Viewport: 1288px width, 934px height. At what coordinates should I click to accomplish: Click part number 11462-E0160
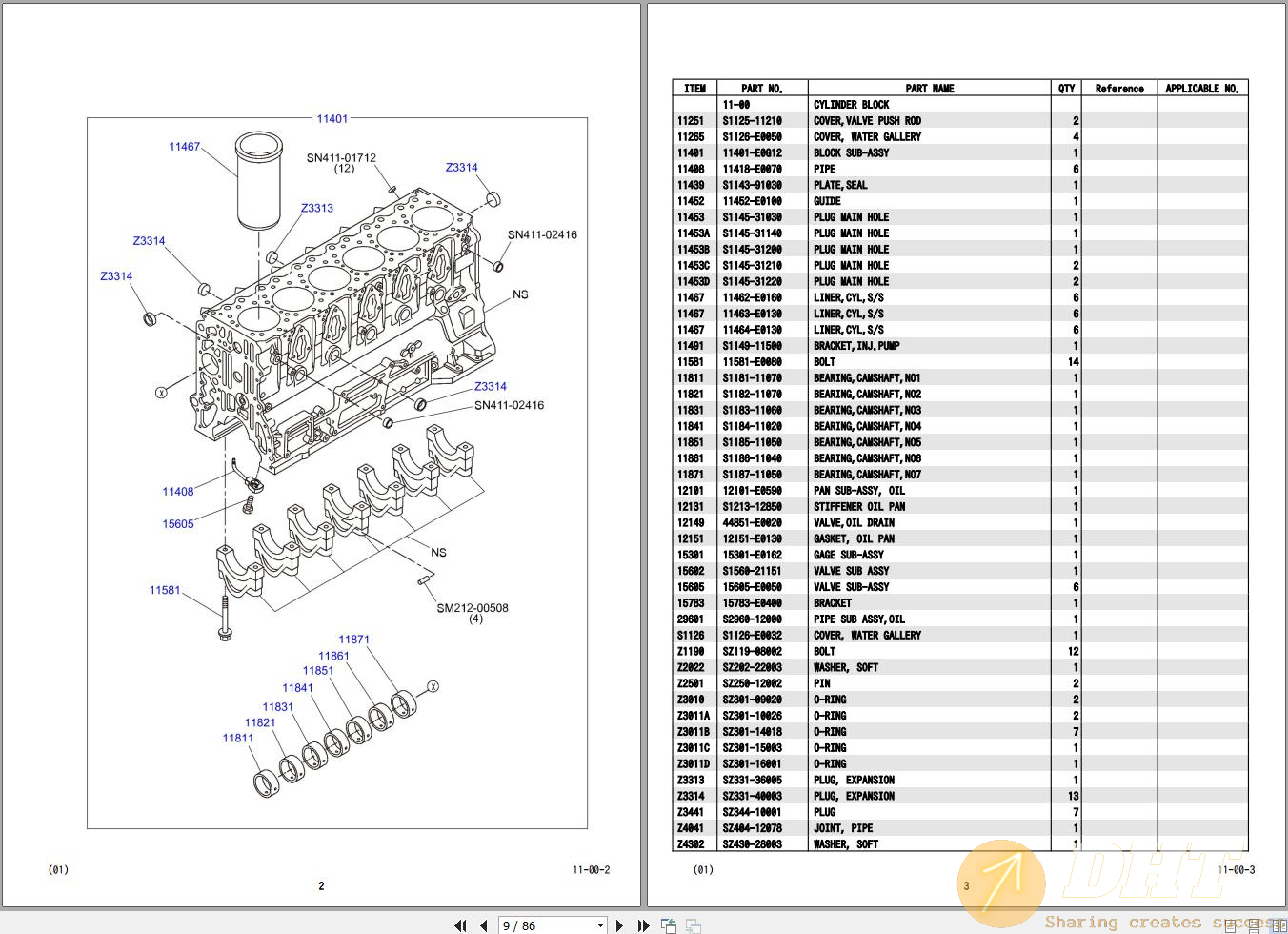click(x=753, y=297)
